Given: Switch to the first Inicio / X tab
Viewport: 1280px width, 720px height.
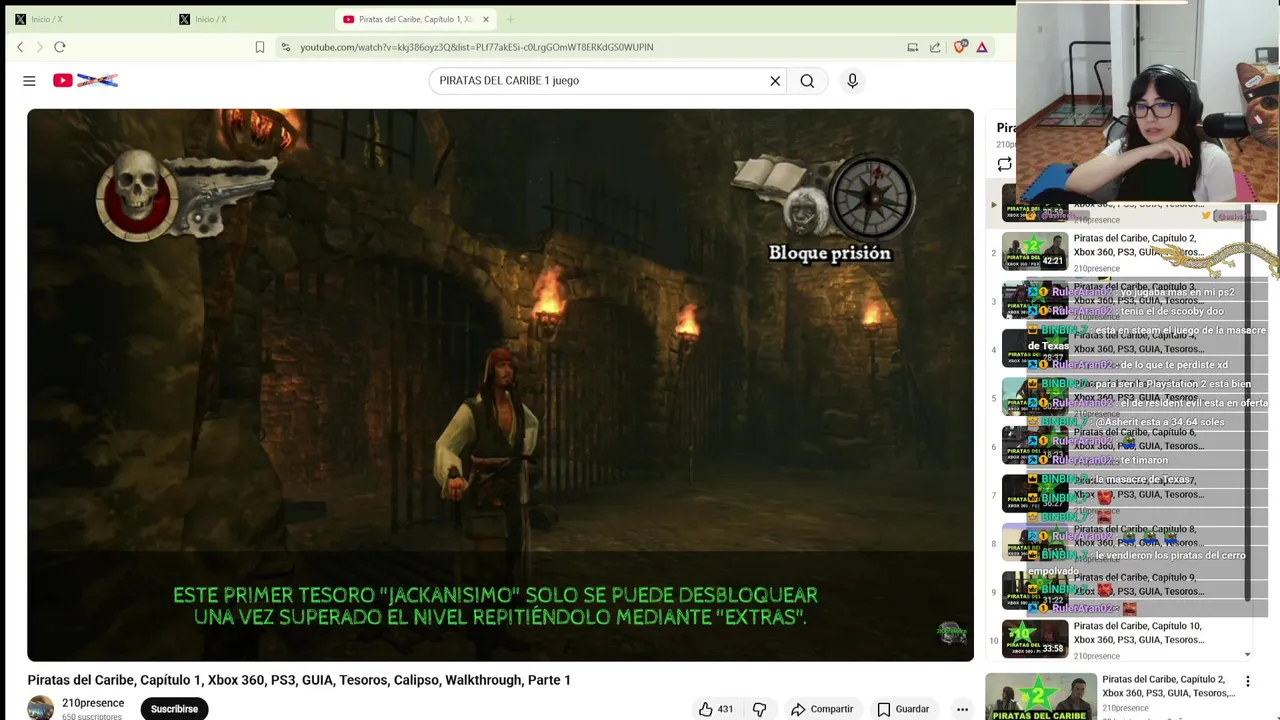Looking at the screenshot, I should pos(85,19).
